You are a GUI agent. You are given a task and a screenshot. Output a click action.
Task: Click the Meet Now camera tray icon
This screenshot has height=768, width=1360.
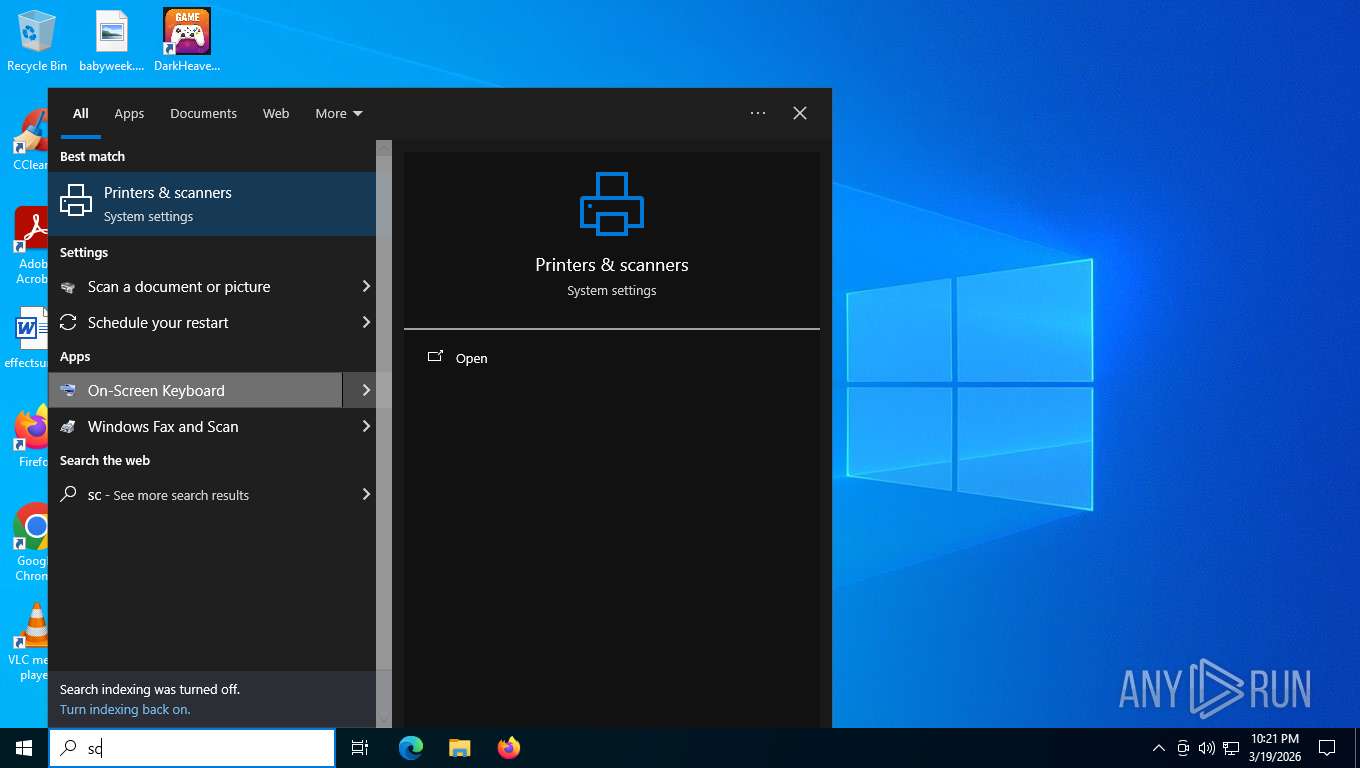pos(1183,748)
